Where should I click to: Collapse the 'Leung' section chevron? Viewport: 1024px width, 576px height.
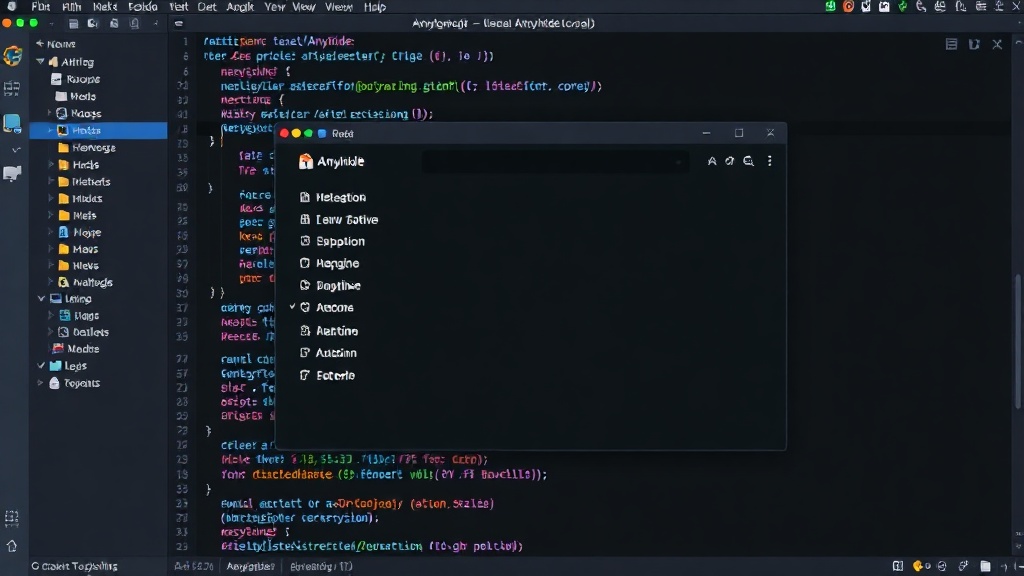coord(41,298)
